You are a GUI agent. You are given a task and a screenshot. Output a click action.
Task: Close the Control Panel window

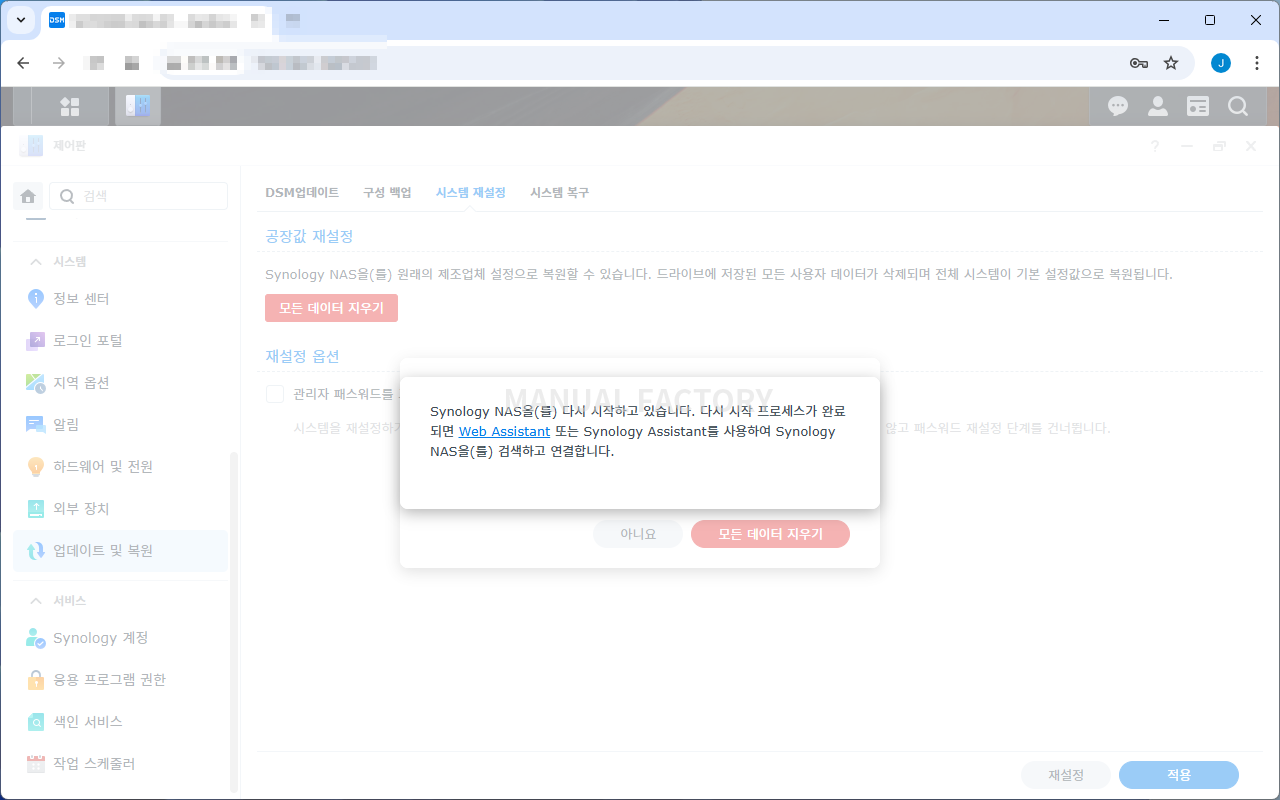click(x=1251, y=146)
